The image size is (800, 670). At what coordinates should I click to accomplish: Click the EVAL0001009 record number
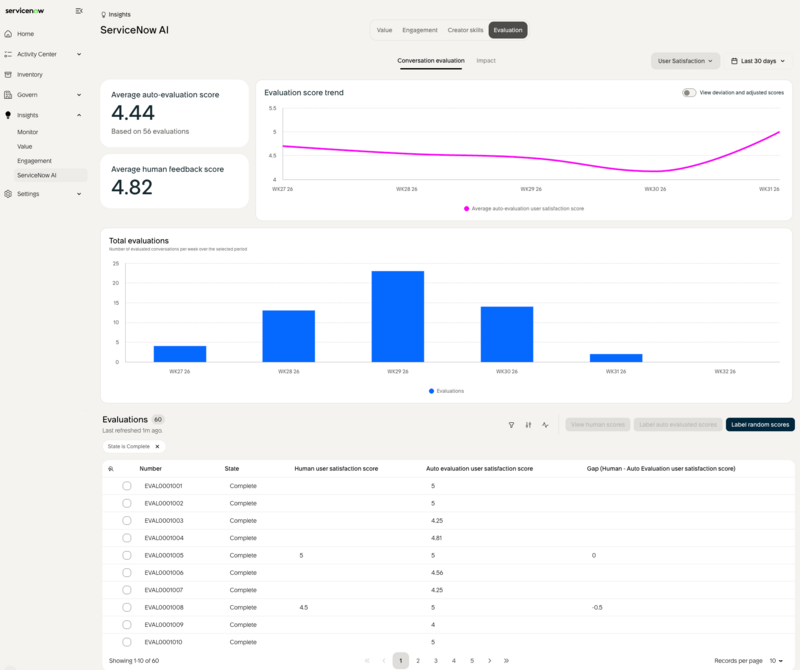pos(164,625)
